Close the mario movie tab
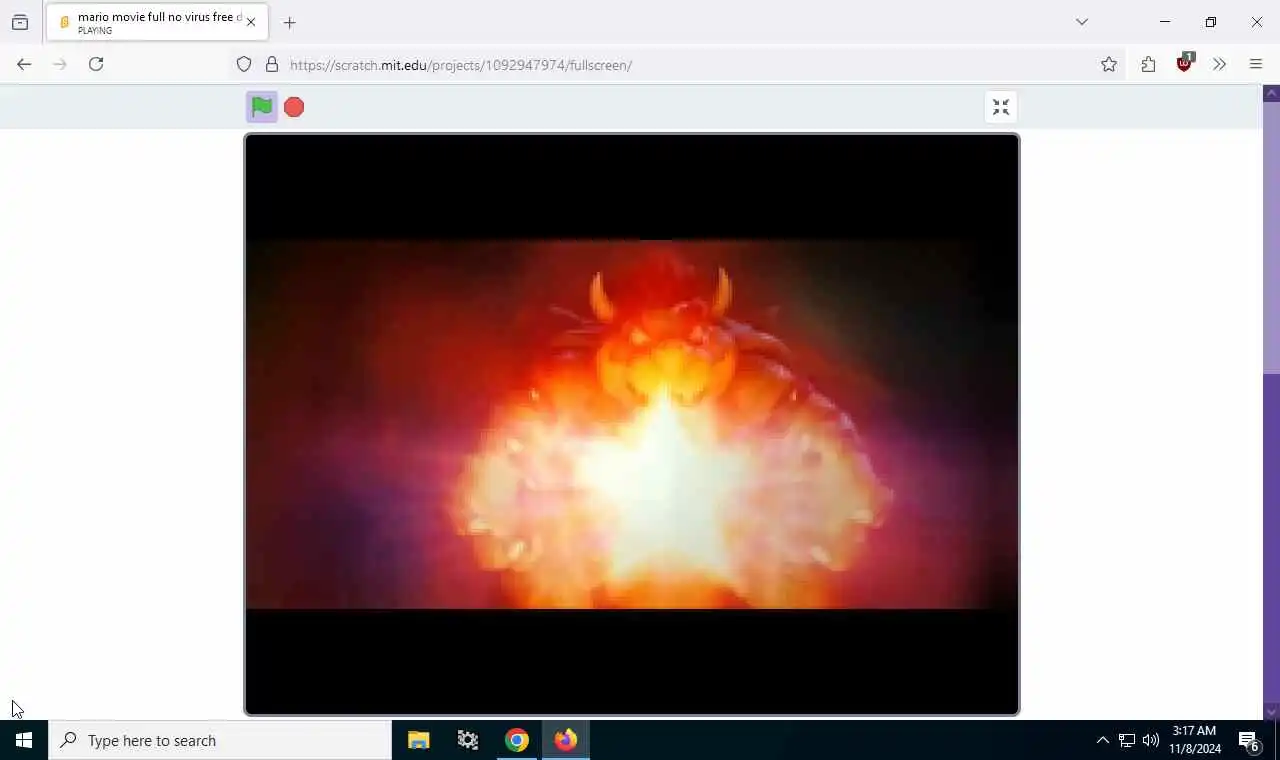Screen dimensions: 1280x760 click(x=251, y=22)
